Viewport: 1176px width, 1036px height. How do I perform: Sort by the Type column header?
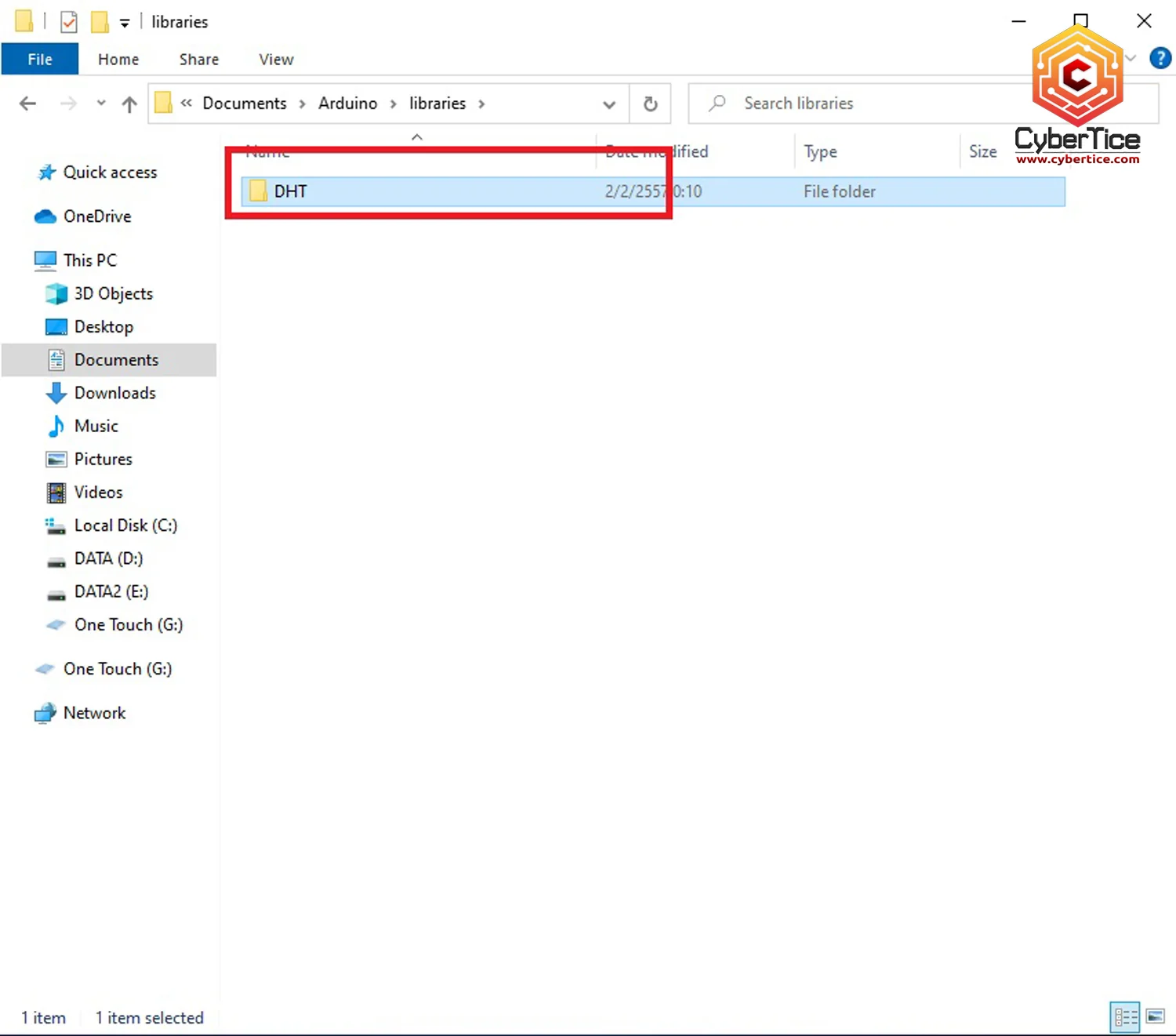point(820,152)
